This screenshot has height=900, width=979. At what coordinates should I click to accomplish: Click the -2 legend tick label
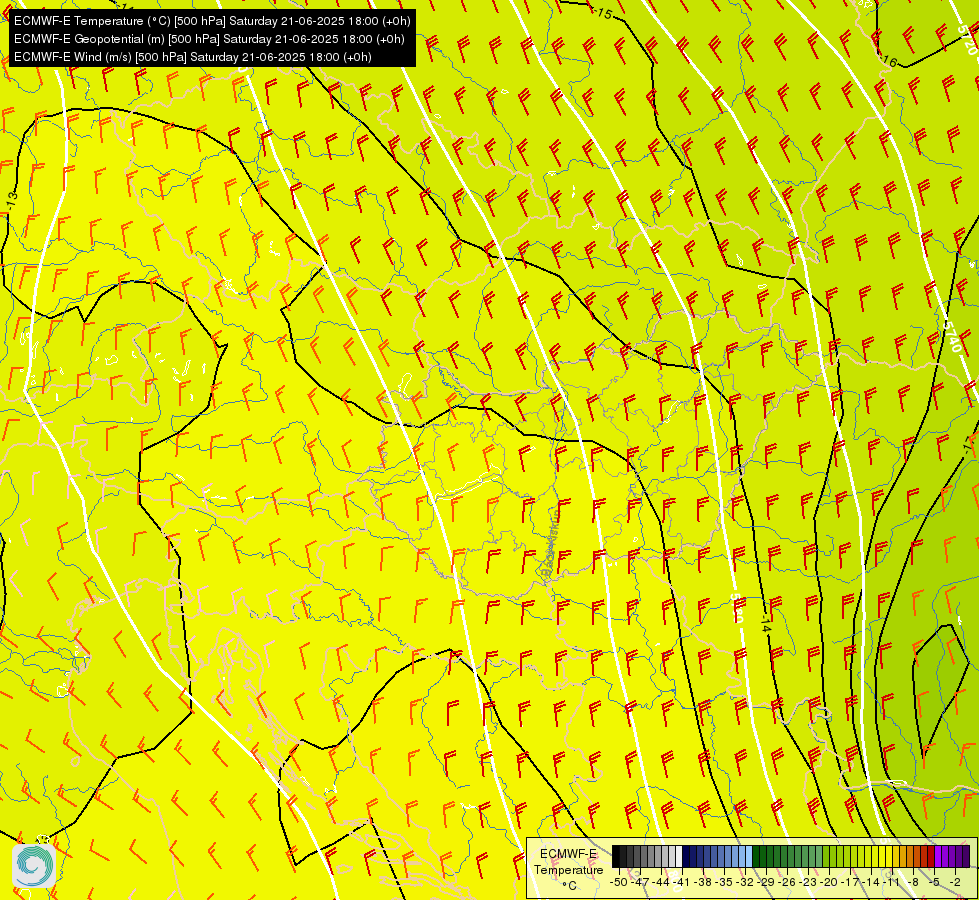click(x=955, y=883)
